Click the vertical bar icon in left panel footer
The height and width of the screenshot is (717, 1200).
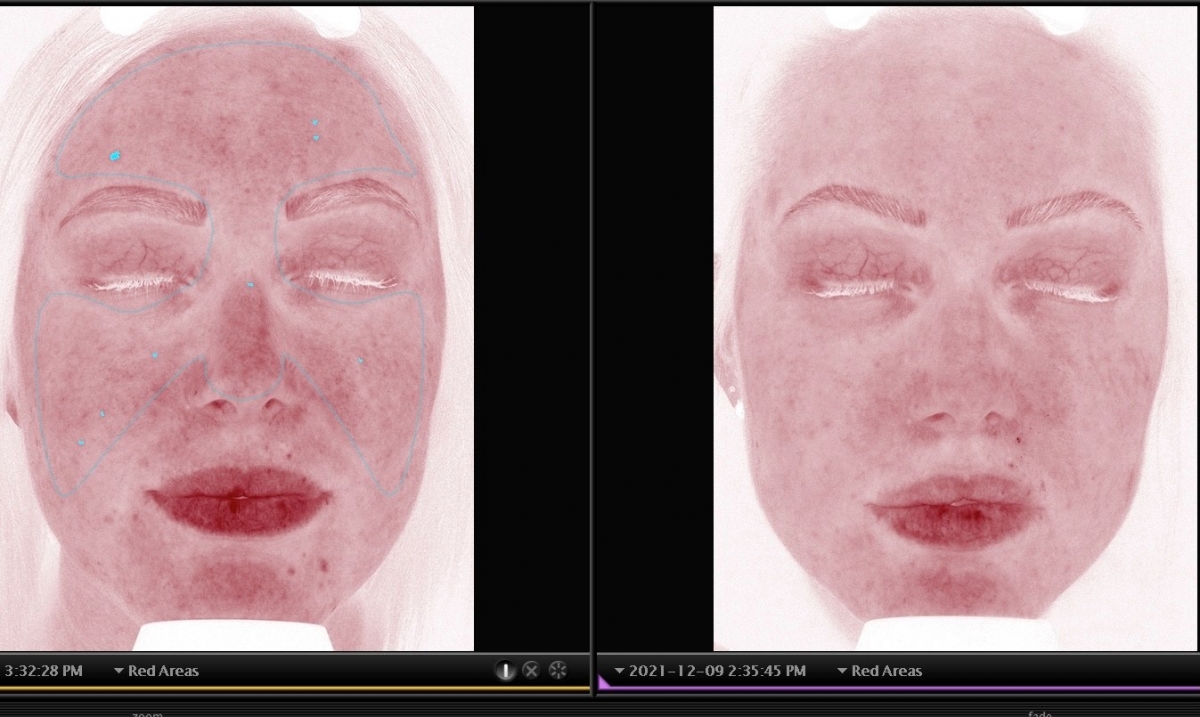pyautogui.click(x=505, y=671)
